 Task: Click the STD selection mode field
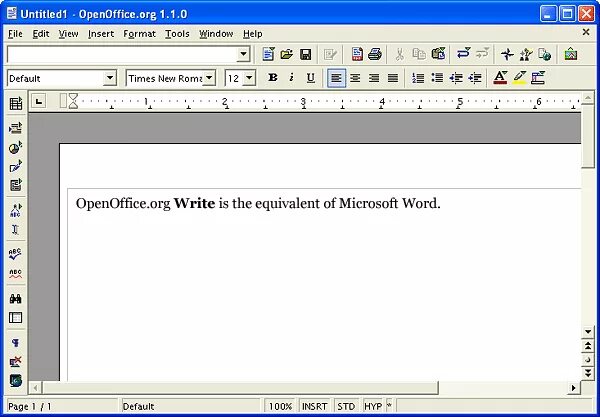click(346, 406)
